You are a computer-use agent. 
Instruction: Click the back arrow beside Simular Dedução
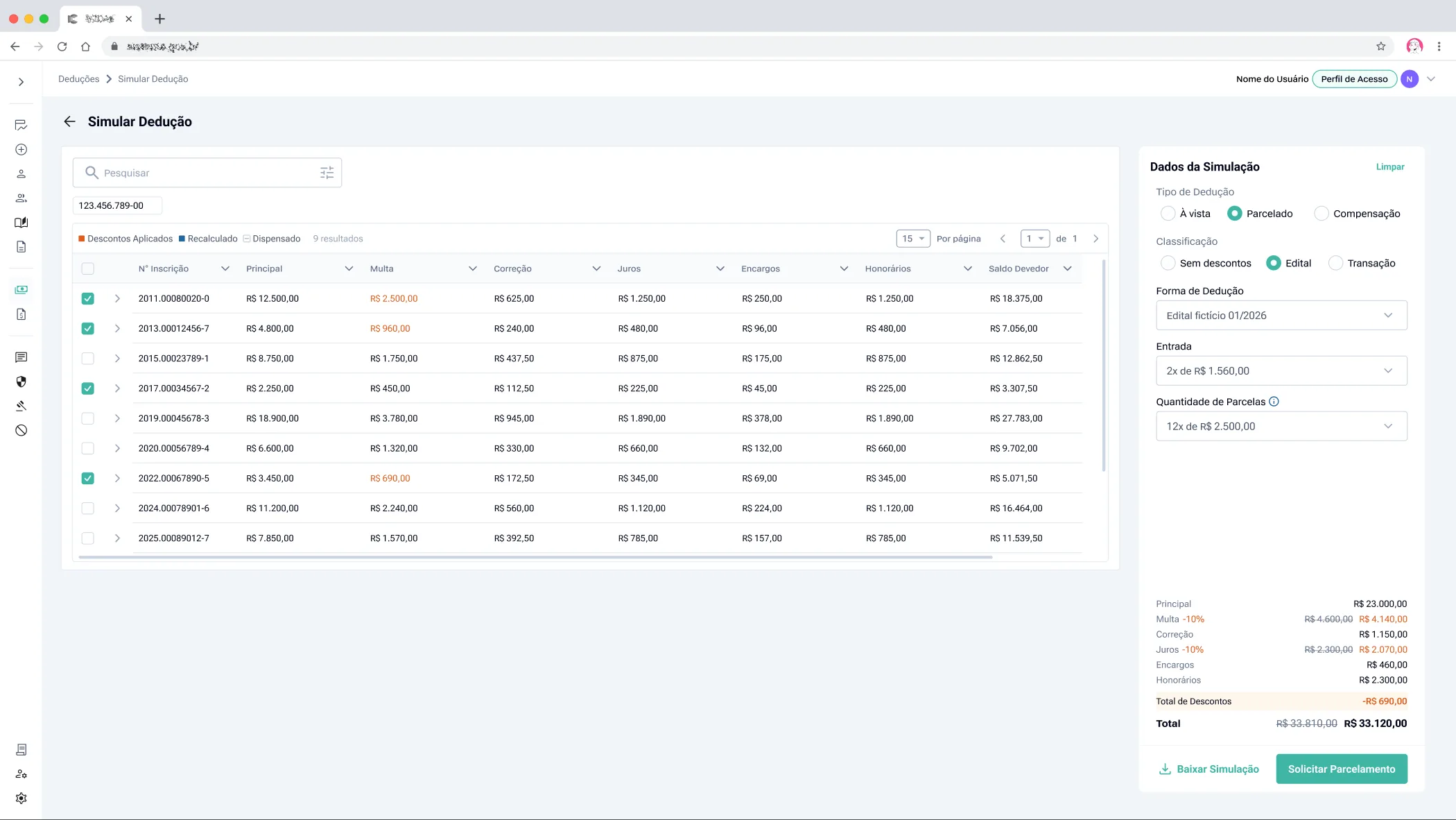[69, 121]
